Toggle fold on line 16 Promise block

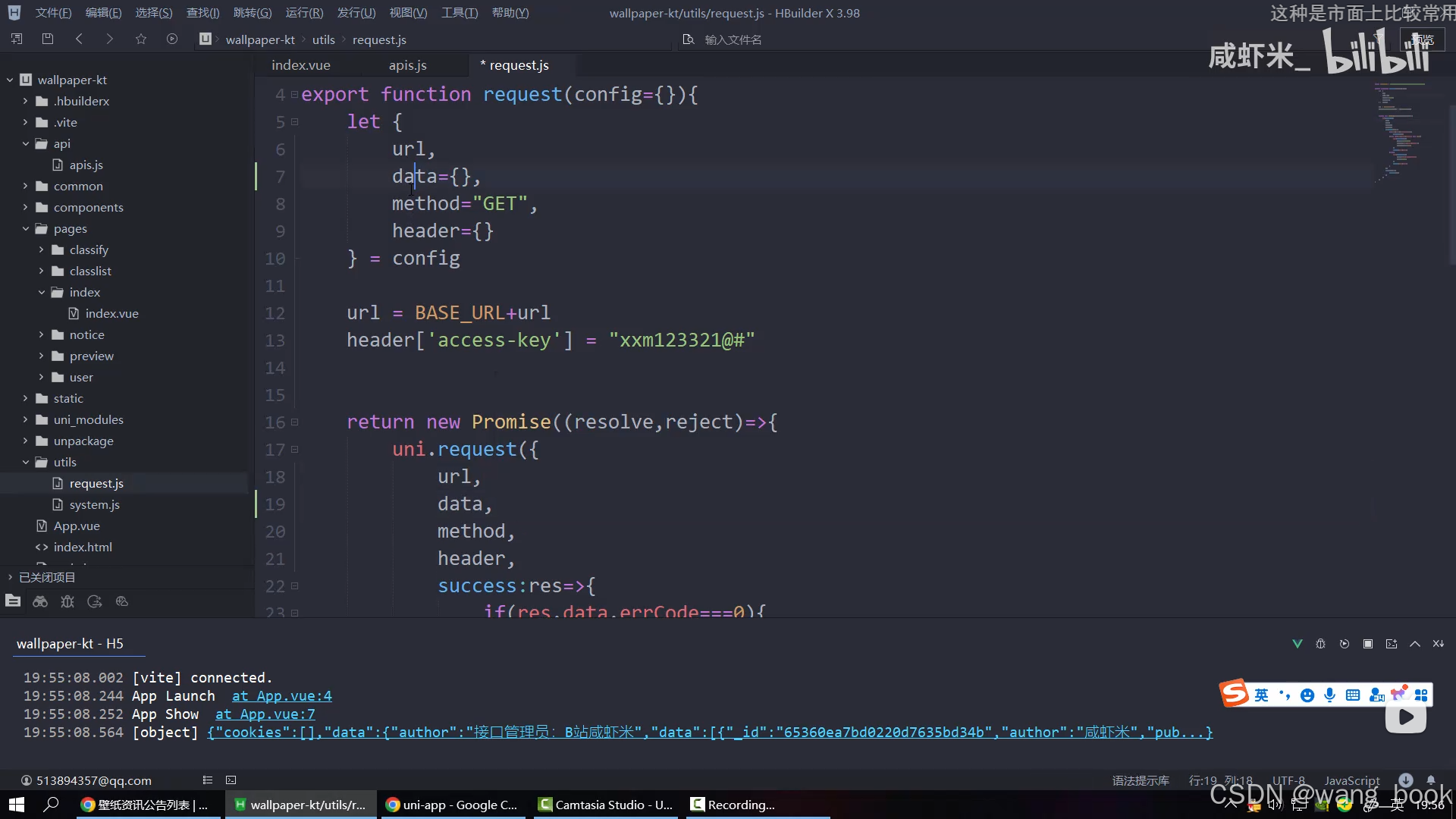coord(295,422)
